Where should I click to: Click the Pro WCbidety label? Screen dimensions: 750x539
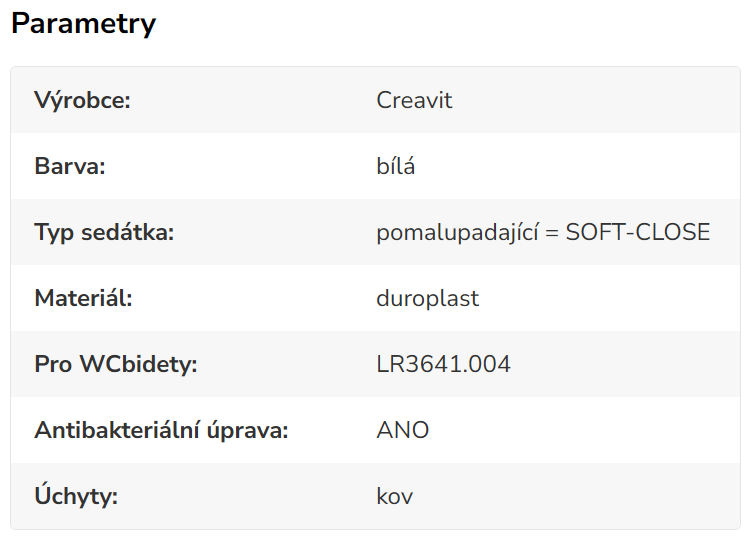point(116,364)
